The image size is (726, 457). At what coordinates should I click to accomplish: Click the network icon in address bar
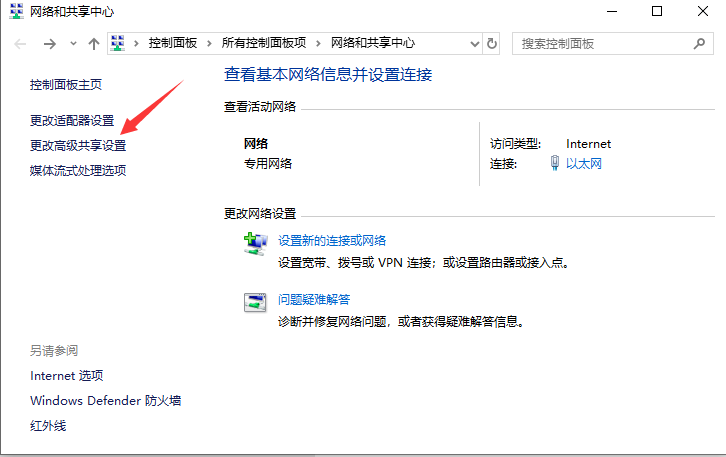119,44
